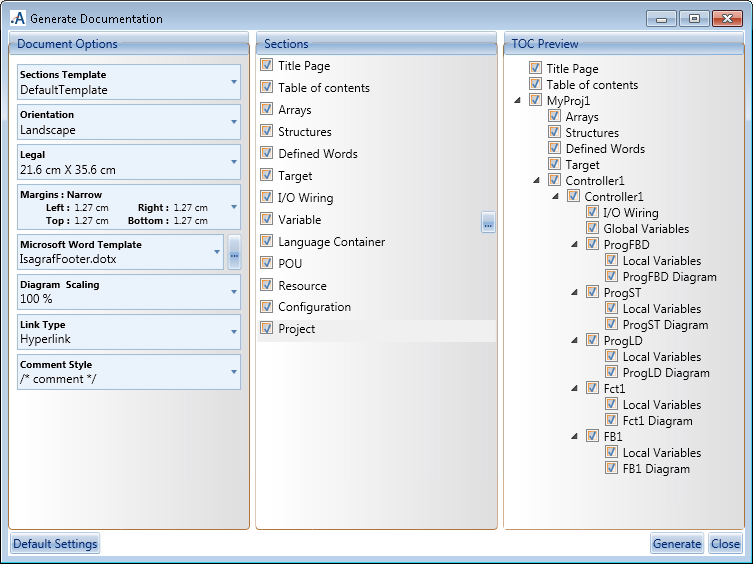Select ProgLD item text in TOC tree

(x=623, y=341)
